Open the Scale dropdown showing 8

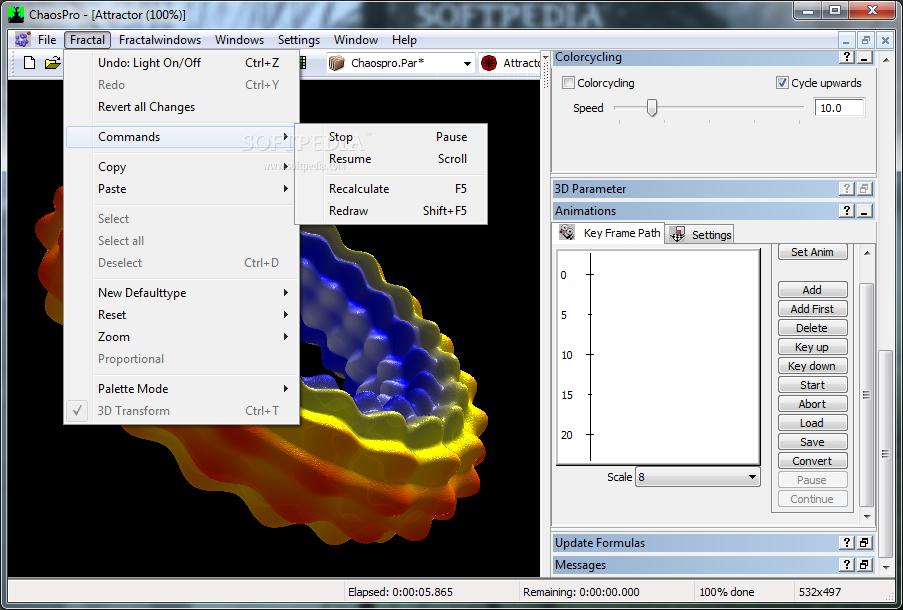[x=697, y=477]
